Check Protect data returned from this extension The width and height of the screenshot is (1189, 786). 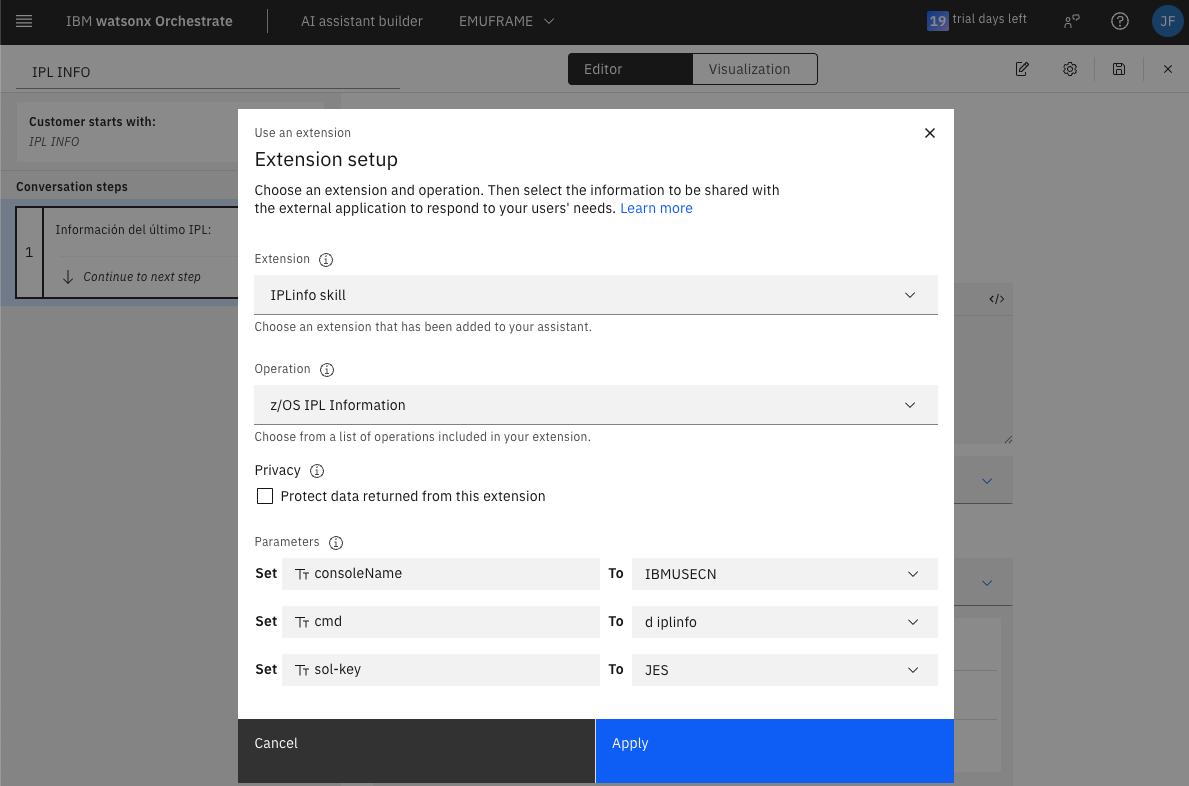pyautogui.click(x=265, y=496)
